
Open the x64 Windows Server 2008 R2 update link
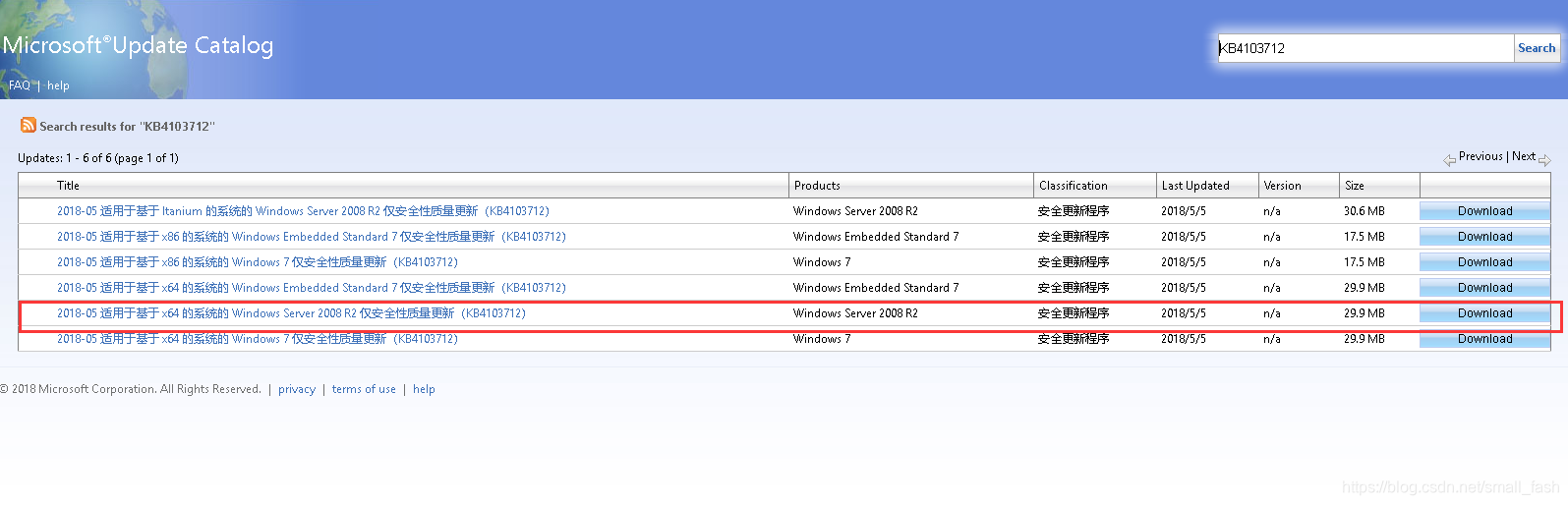point(291,313)
